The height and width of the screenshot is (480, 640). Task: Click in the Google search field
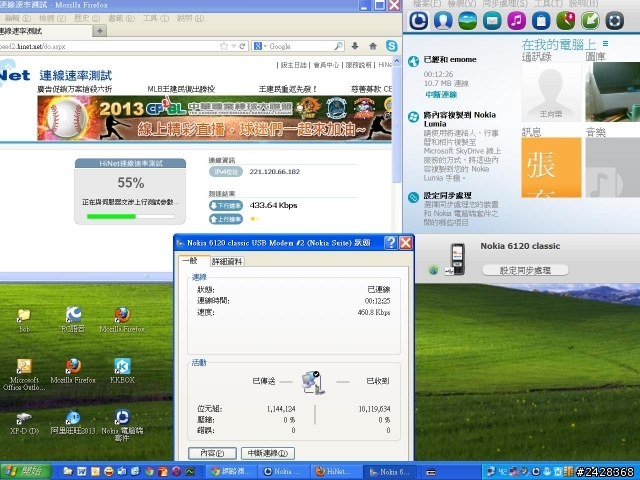click(x=301, y=46)
